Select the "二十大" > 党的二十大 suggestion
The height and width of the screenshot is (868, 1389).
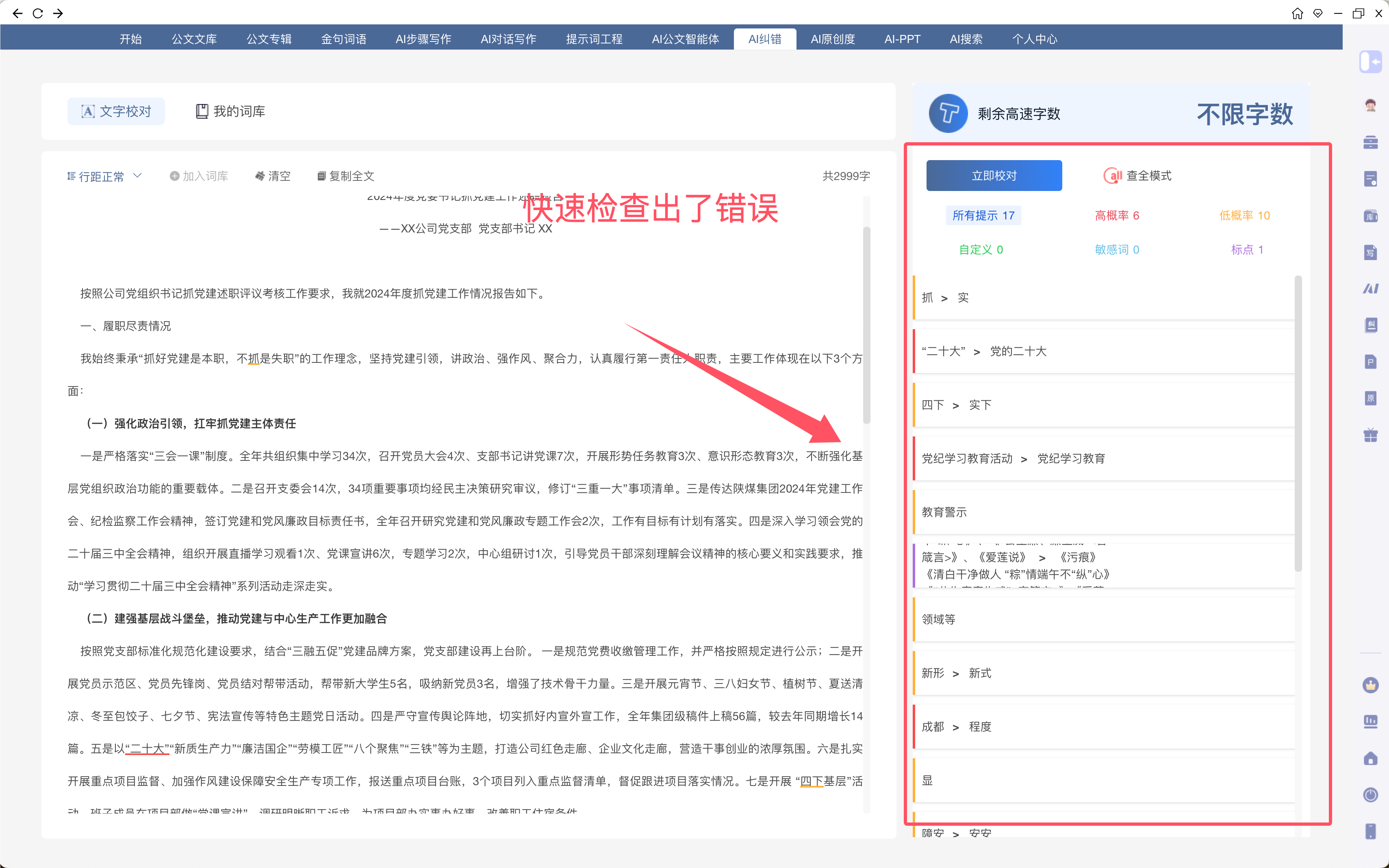click(1104, 352)
